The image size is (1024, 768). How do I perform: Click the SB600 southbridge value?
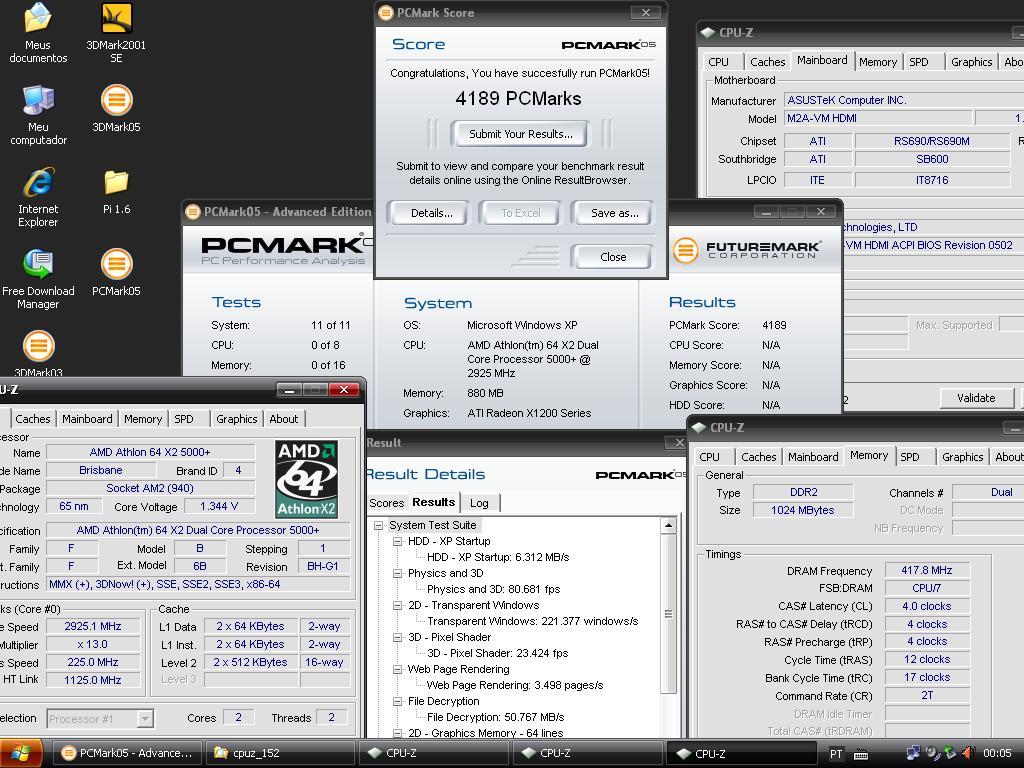pyautogui.click(x=932, y=159)
